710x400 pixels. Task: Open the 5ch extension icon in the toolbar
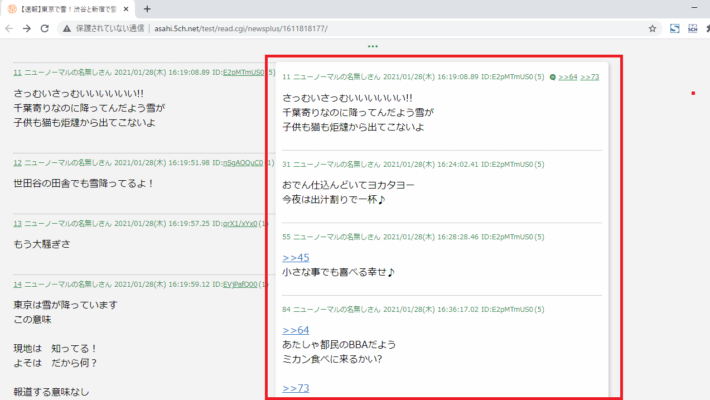coord(693,29)
